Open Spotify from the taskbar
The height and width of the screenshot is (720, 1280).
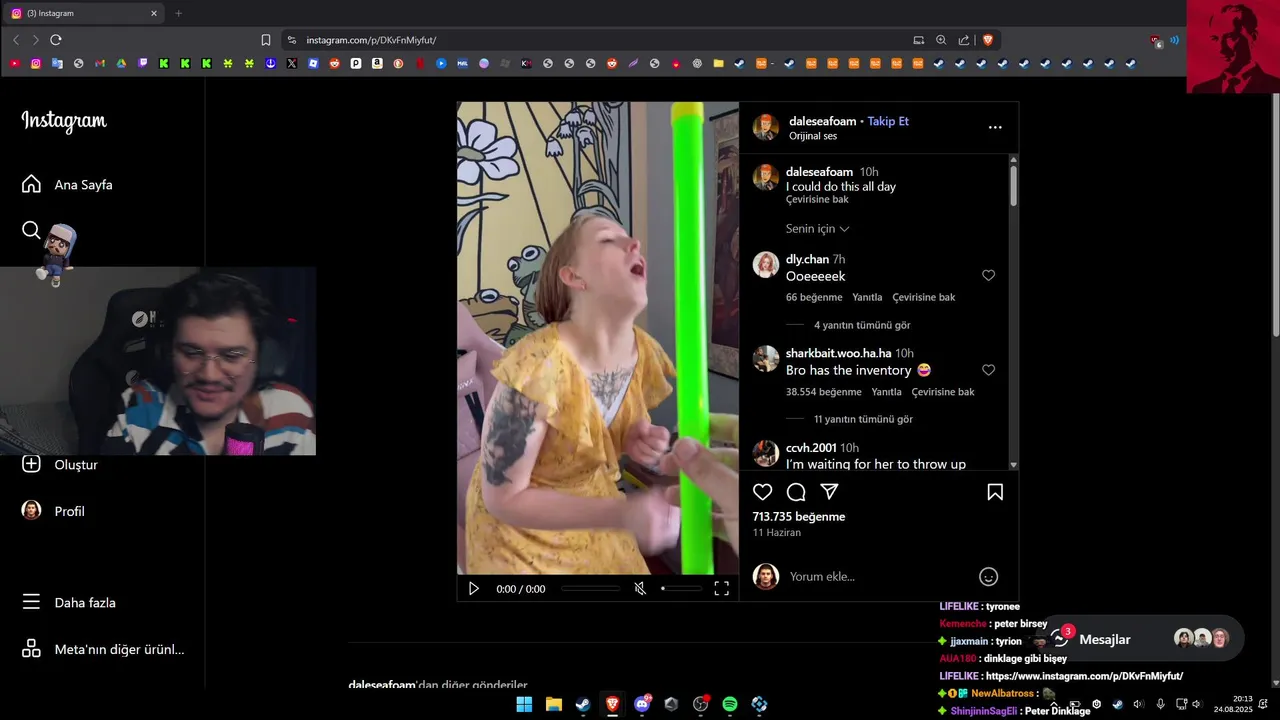point(730,704)
